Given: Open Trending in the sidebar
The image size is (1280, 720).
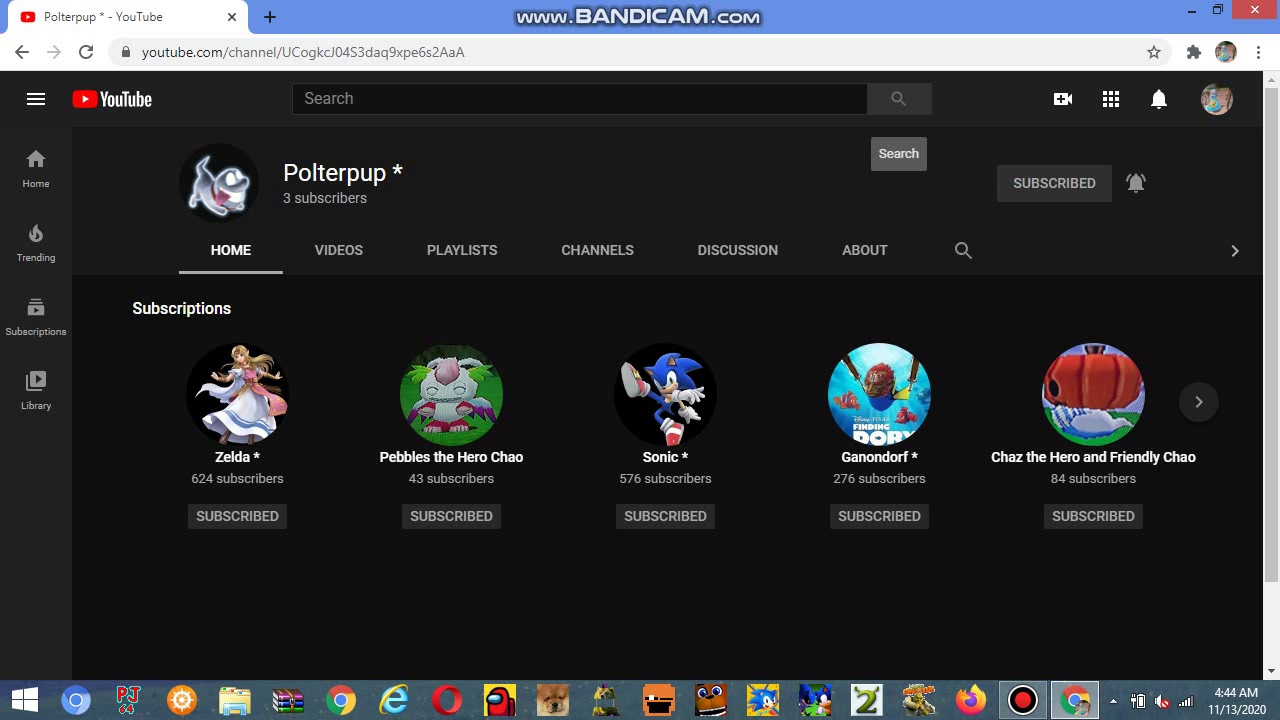Looking at the screenshot, I should click(36, 243).
